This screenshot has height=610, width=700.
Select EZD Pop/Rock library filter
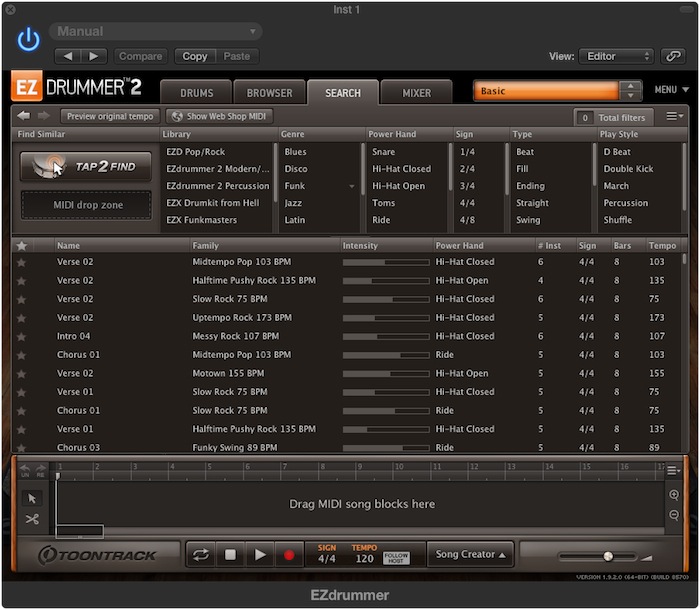[196, 152]
